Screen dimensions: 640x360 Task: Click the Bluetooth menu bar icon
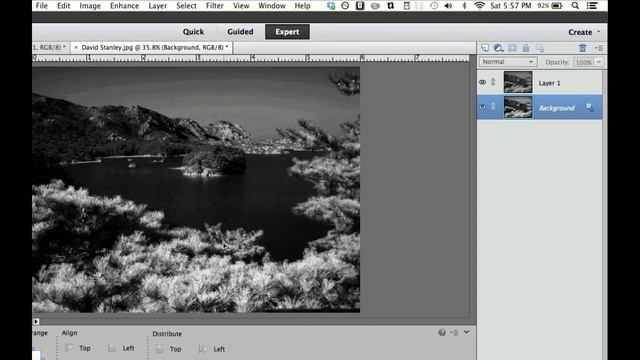(x=464, y=6)
